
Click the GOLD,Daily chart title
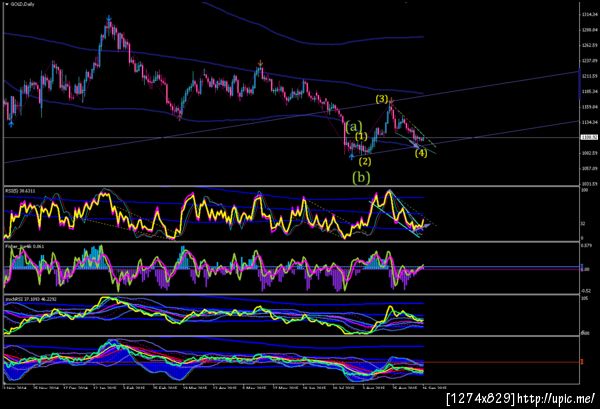pyautogui.click(x=22, y=4)
